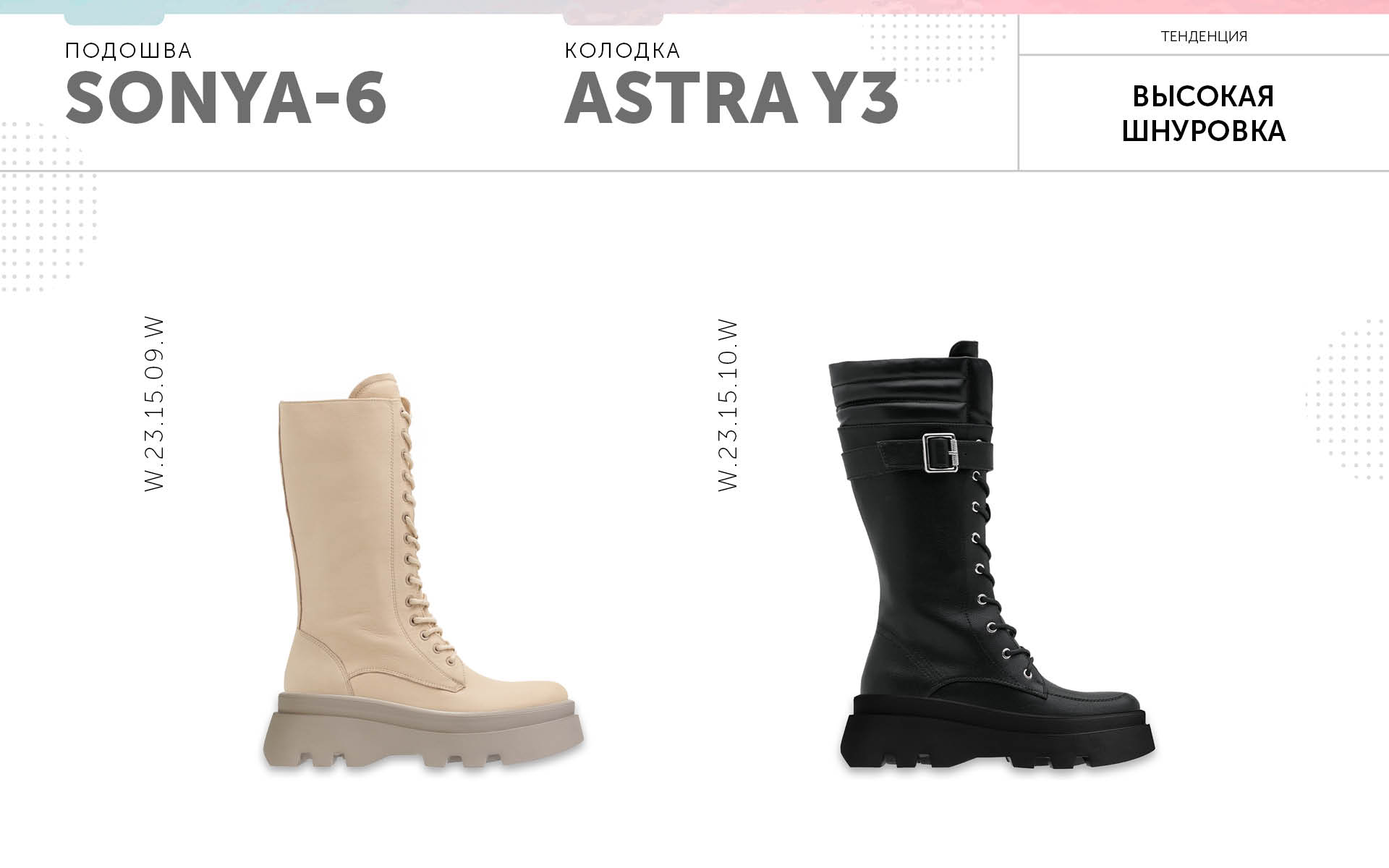Click the КОЛОДКА label
This screenshot has width=1389, height=868.
click(x=622, y=51)
